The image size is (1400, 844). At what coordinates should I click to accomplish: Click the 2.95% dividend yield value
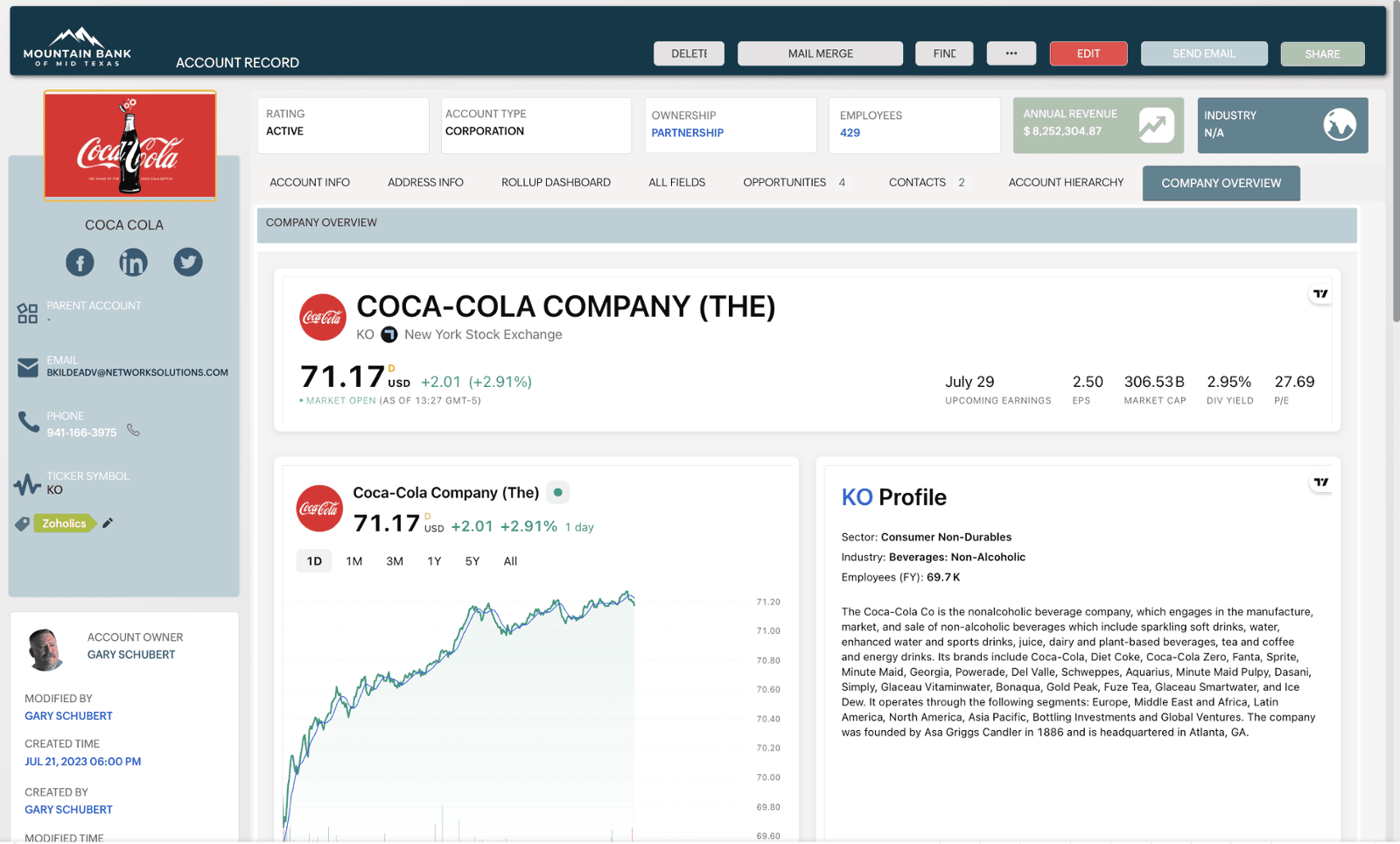point(1229,382)
